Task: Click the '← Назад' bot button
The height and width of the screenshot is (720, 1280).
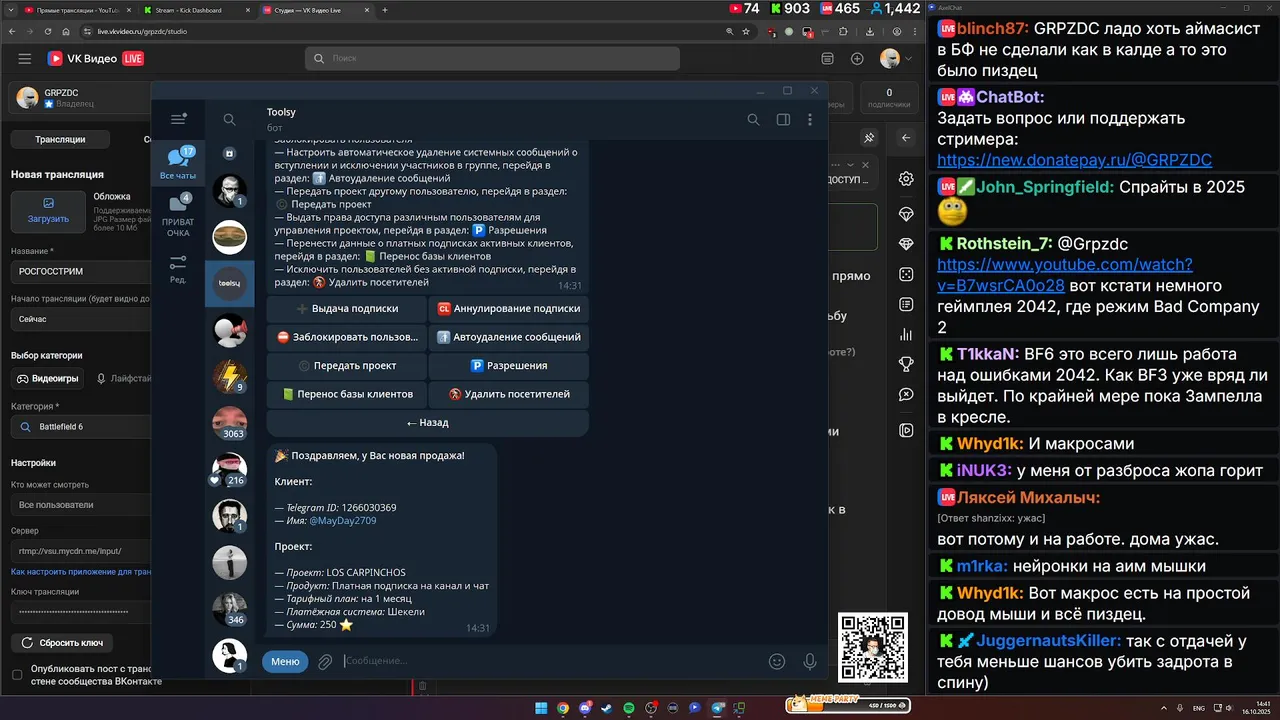Action: click(427, 422)
